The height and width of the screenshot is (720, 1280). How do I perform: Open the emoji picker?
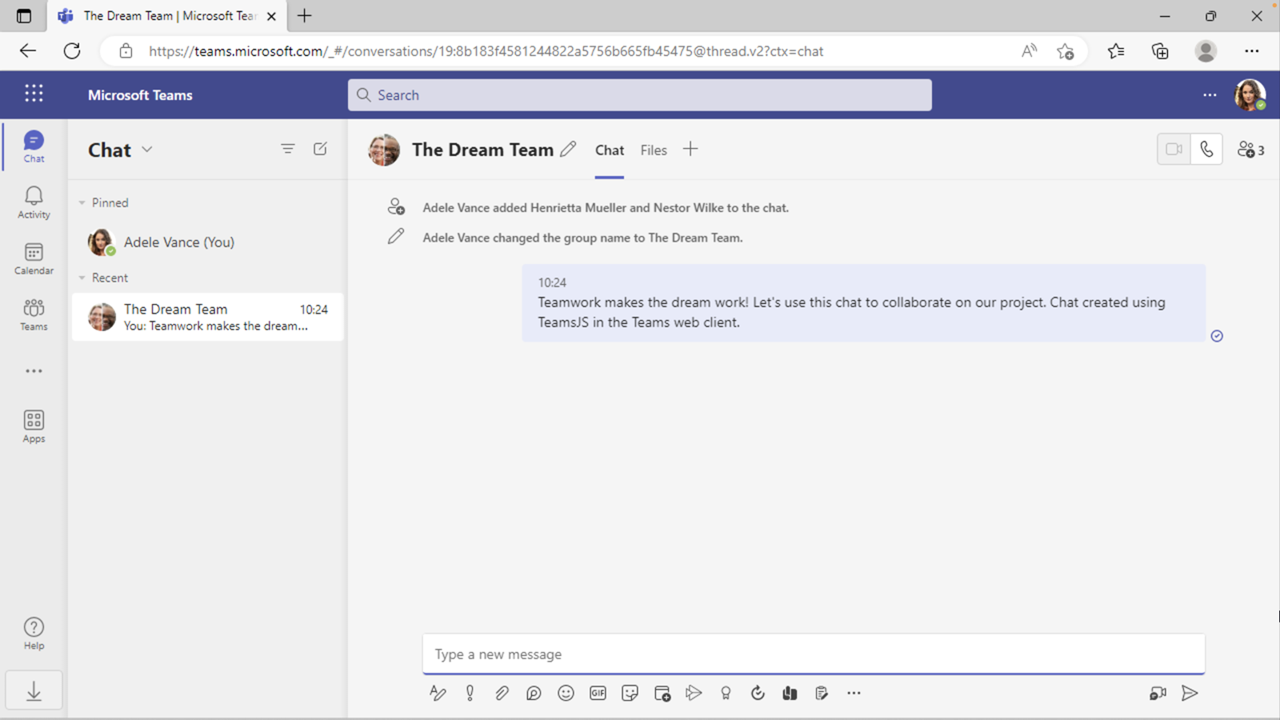click(566, 693)
